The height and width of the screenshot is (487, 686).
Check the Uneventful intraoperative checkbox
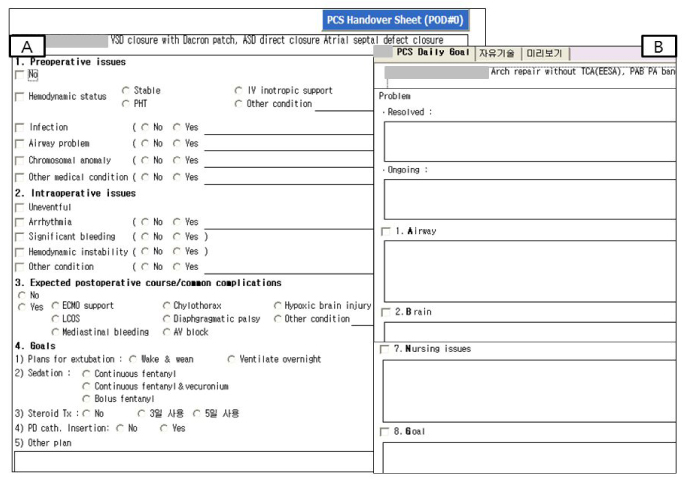click(20, 207)
